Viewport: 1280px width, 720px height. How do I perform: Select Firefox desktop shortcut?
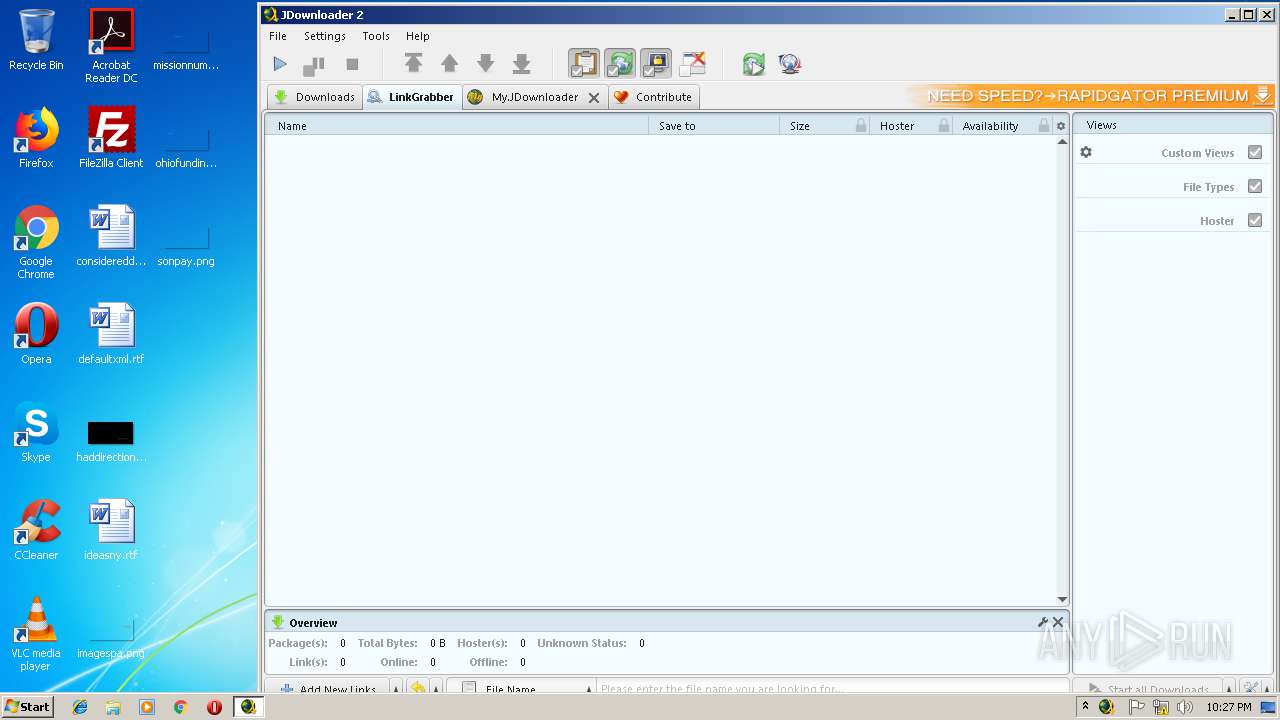[x=36, y=139]
